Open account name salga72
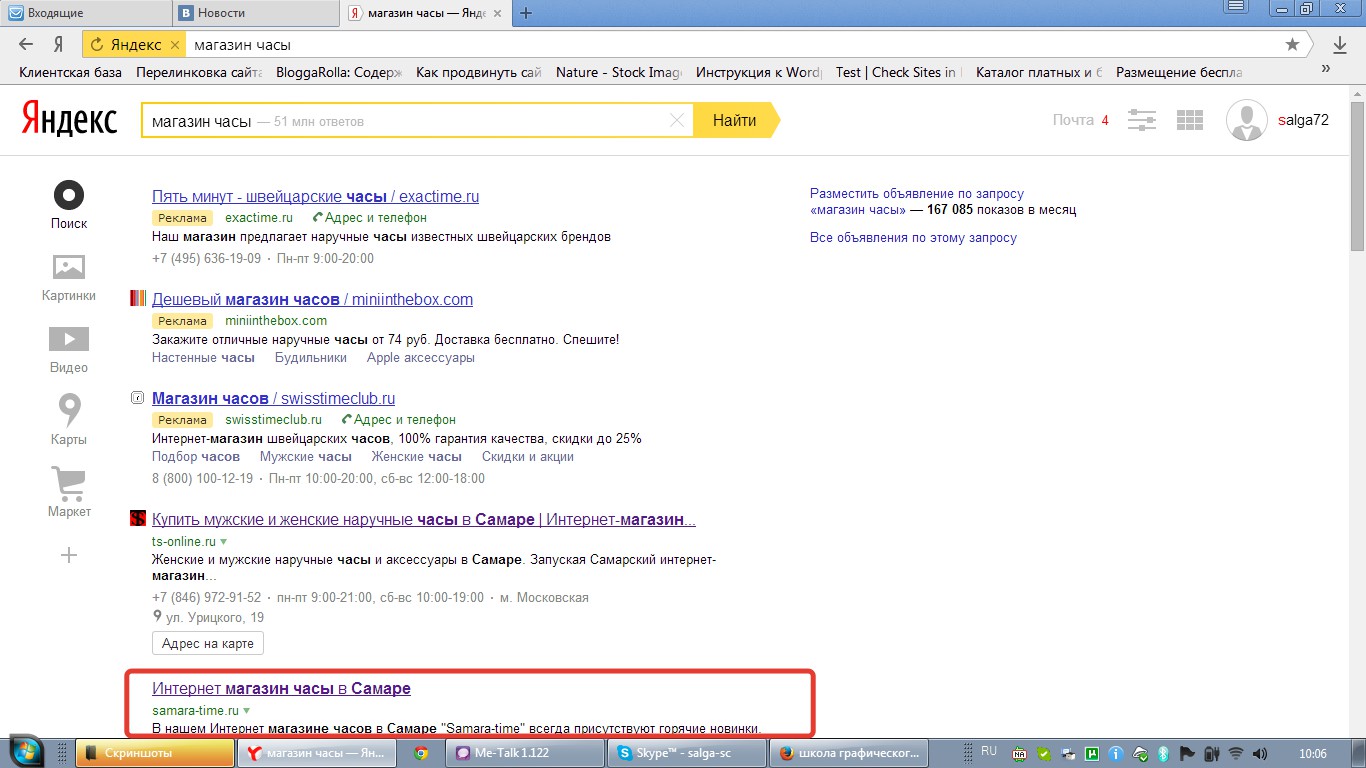The height and width of the screenshot is (768, 1366). [x=1303, y=120]
